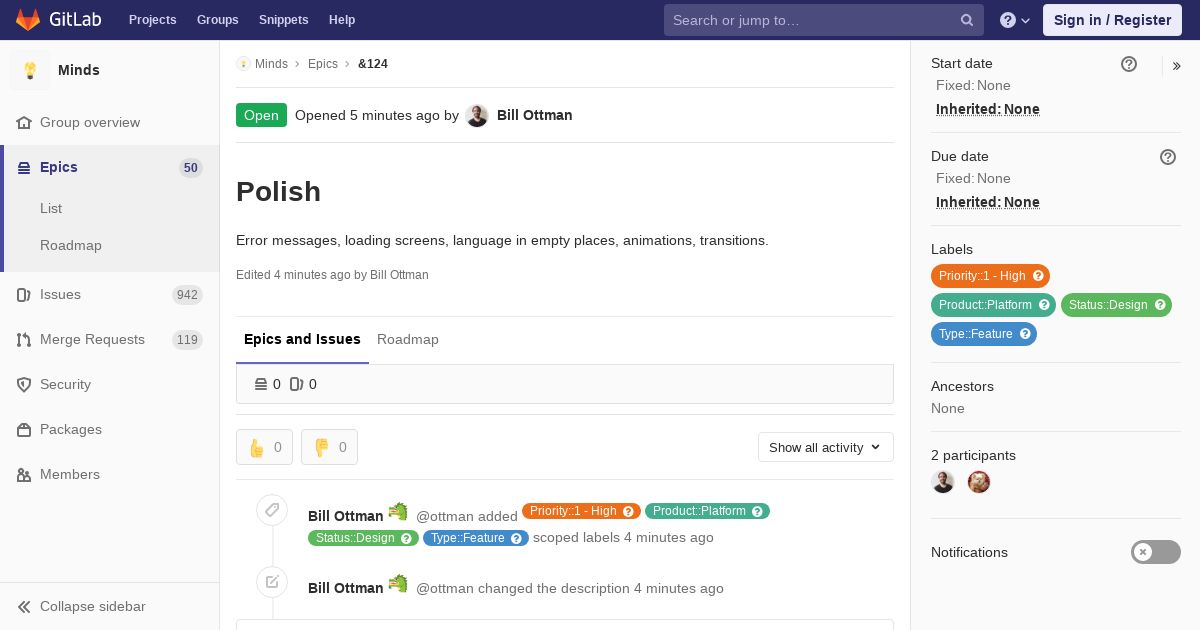Click the Priority::1 - High label help icon
The width and height of the screenshot is (1200, 630).
click(1038, 276)
